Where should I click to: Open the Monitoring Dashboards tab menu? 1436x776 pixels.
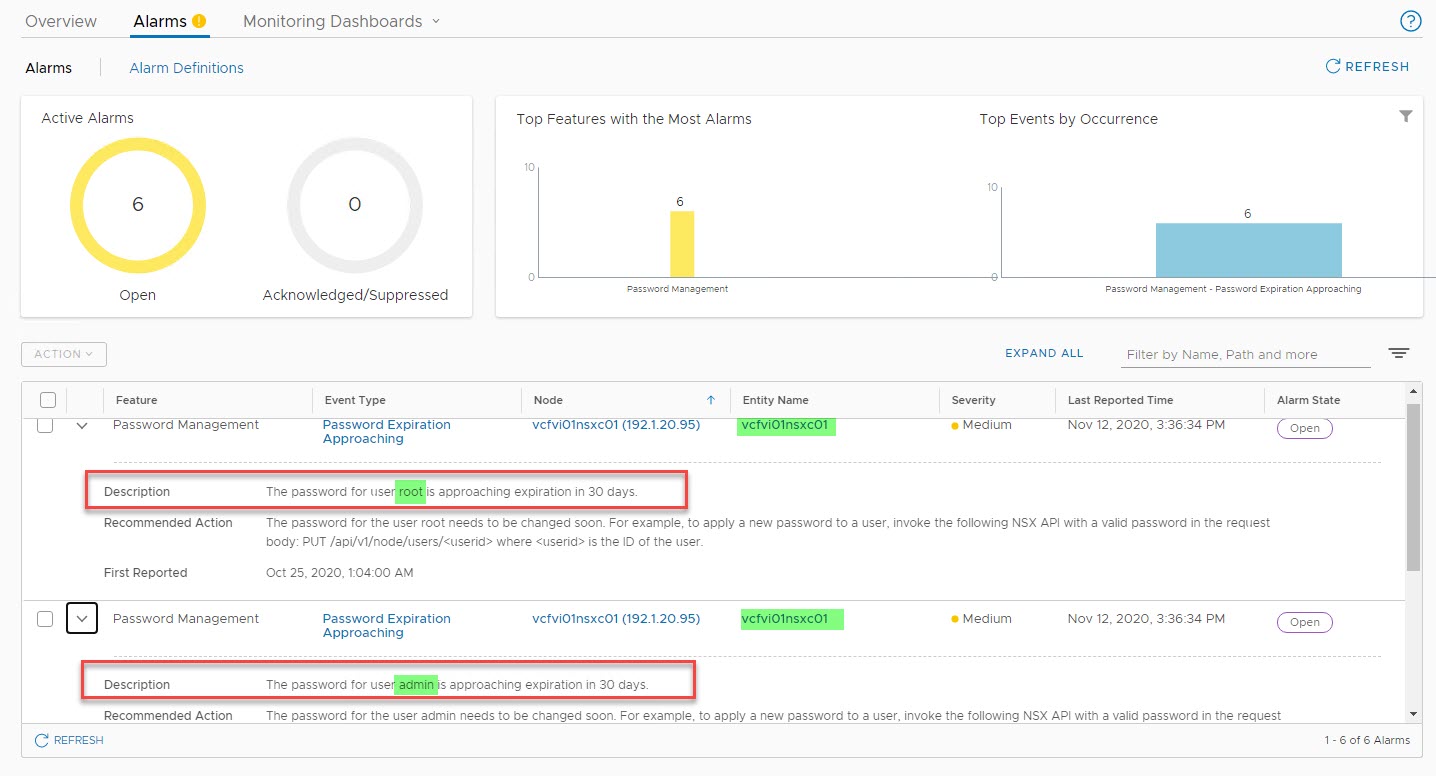tap(341, 21)
